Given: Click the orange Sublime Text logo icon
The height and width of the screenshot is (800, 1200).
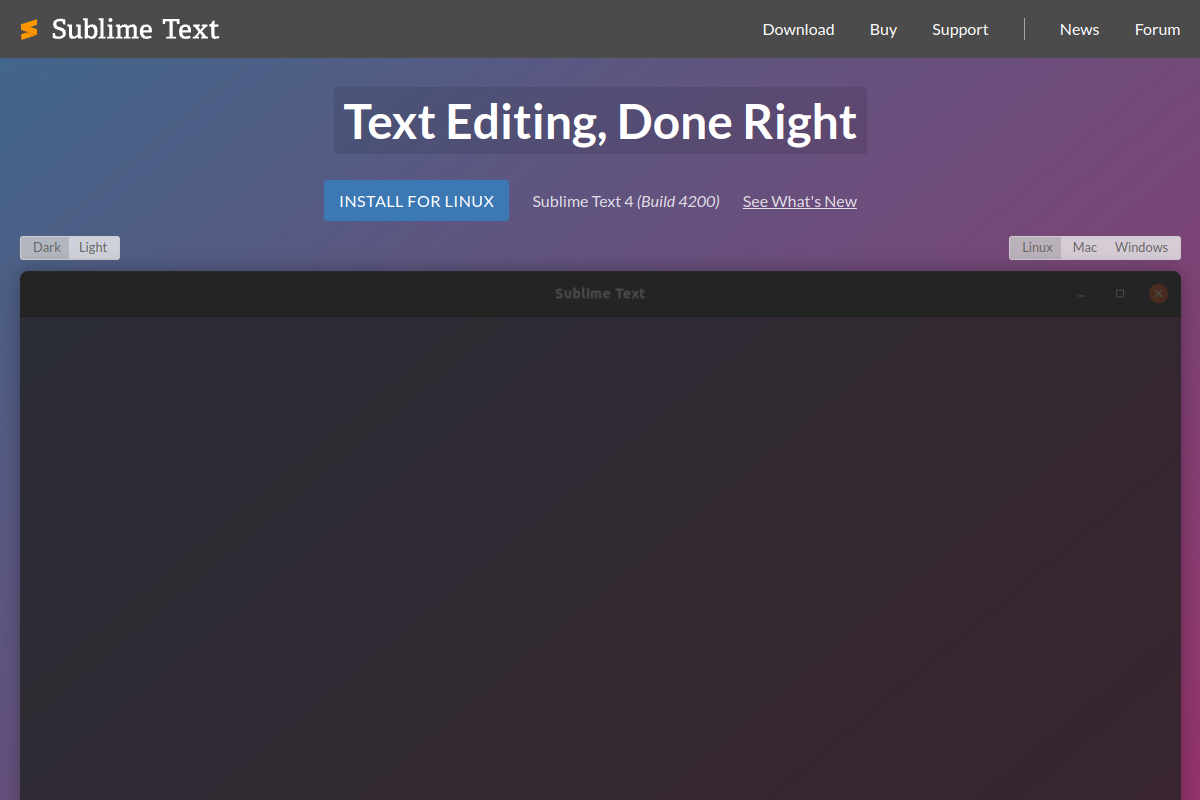Looking at the screenshot, I should click(x=29, y=29).
